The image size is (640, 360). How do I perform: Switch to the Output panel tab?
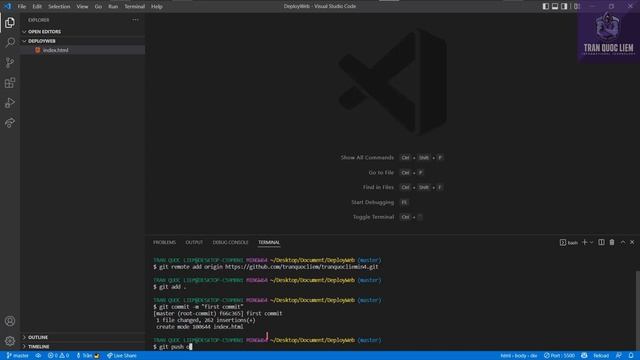pyautogui.click(x=194, y=242)
